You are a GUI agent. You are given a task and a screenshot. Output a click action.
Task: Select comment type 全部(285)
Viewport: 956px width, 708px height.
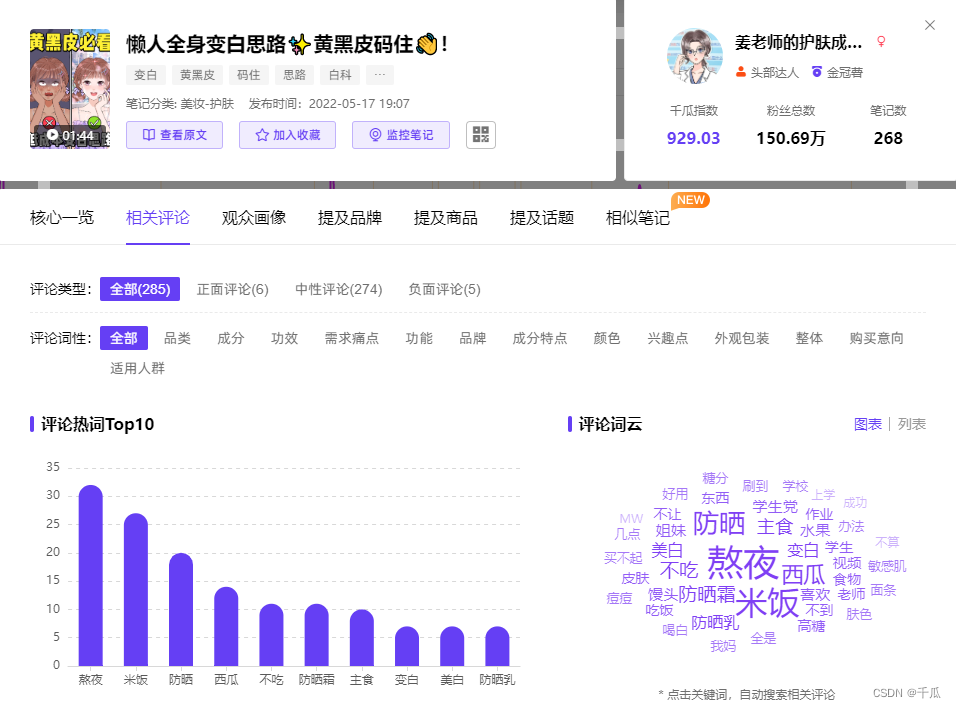pos(140,289)
